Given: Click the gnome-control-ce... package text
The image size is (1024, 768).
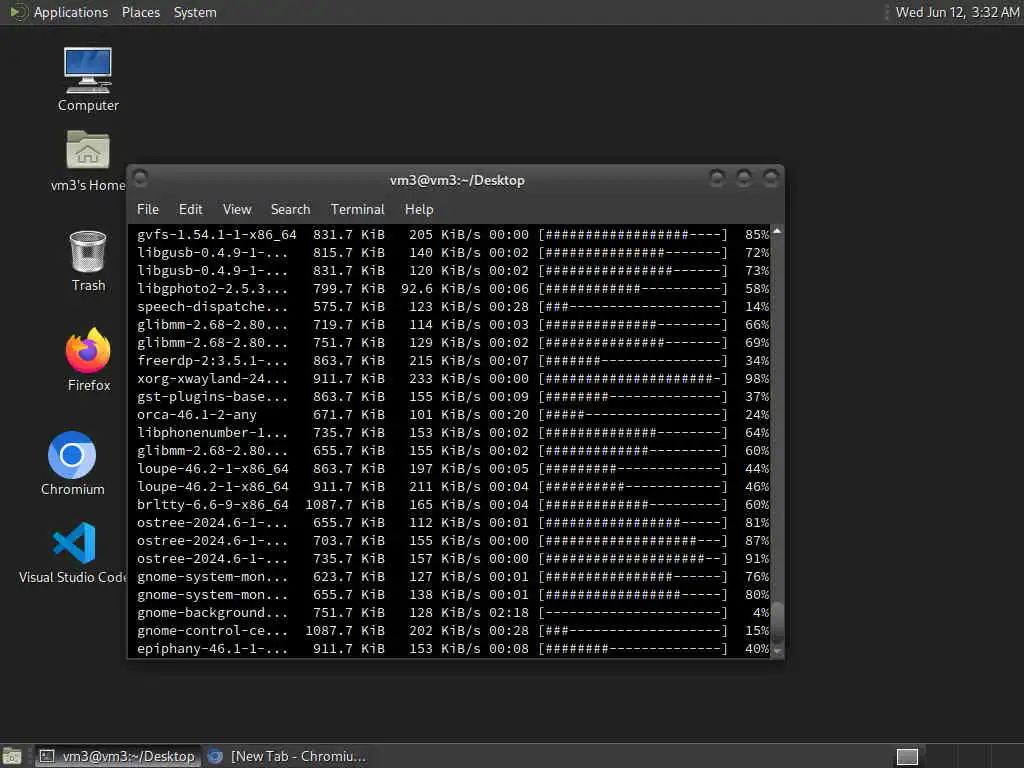Looking at the screenshot, I should 212,631.
